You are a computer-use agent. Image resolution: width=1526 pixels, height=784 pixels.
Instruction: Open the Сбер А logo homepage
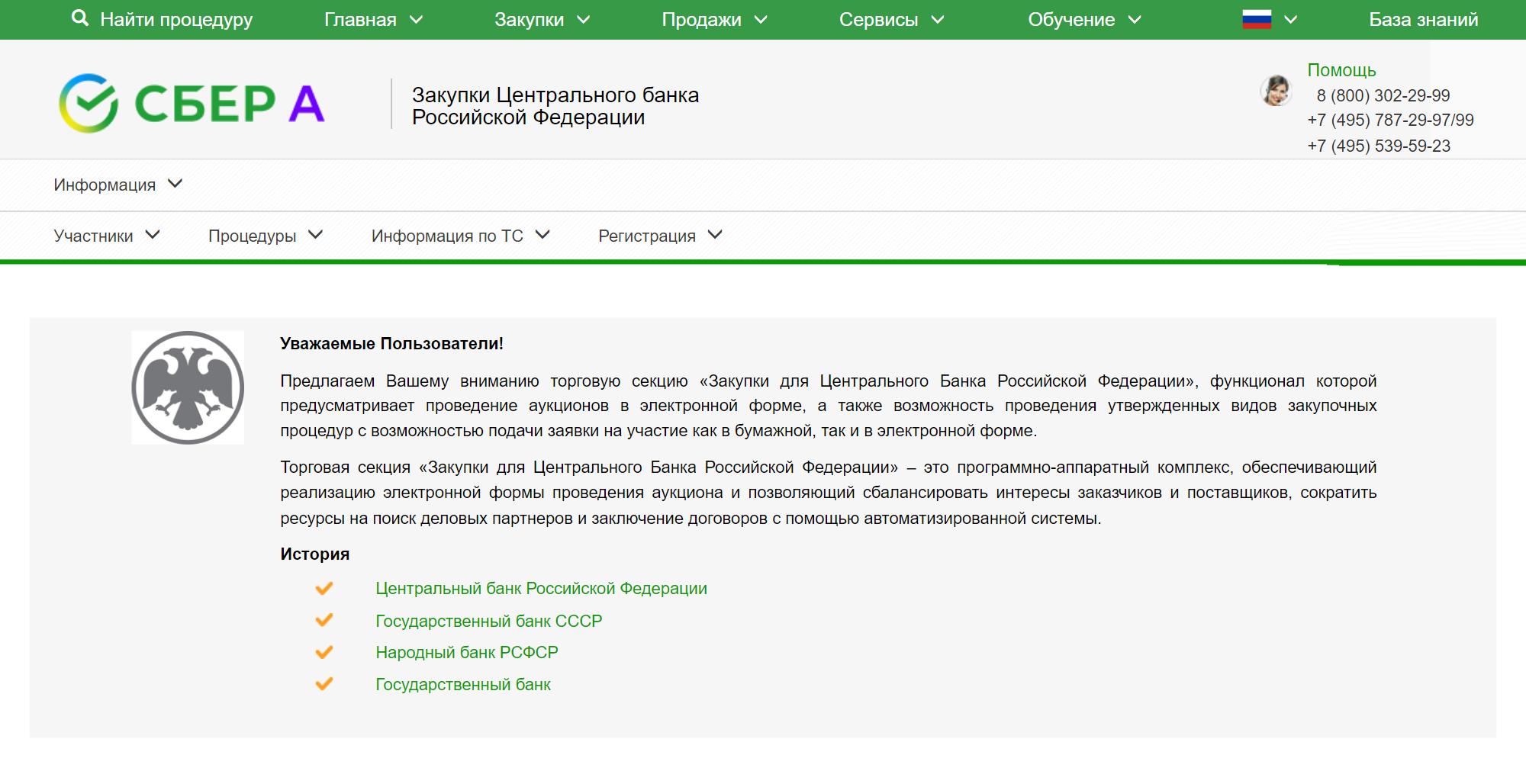[192, 103]
